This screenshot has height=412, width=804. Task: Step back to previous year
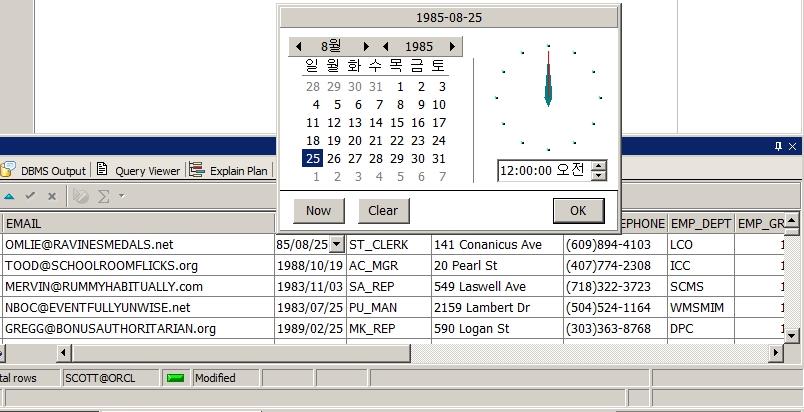[x=385, y=47]
